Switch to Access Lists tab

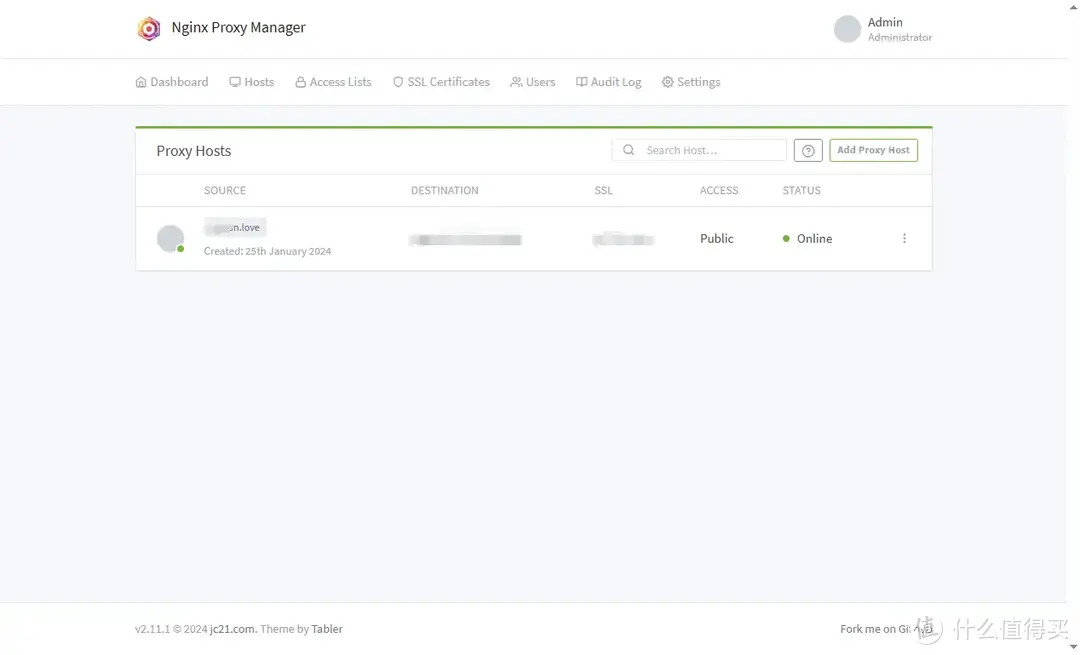(333, 82)
